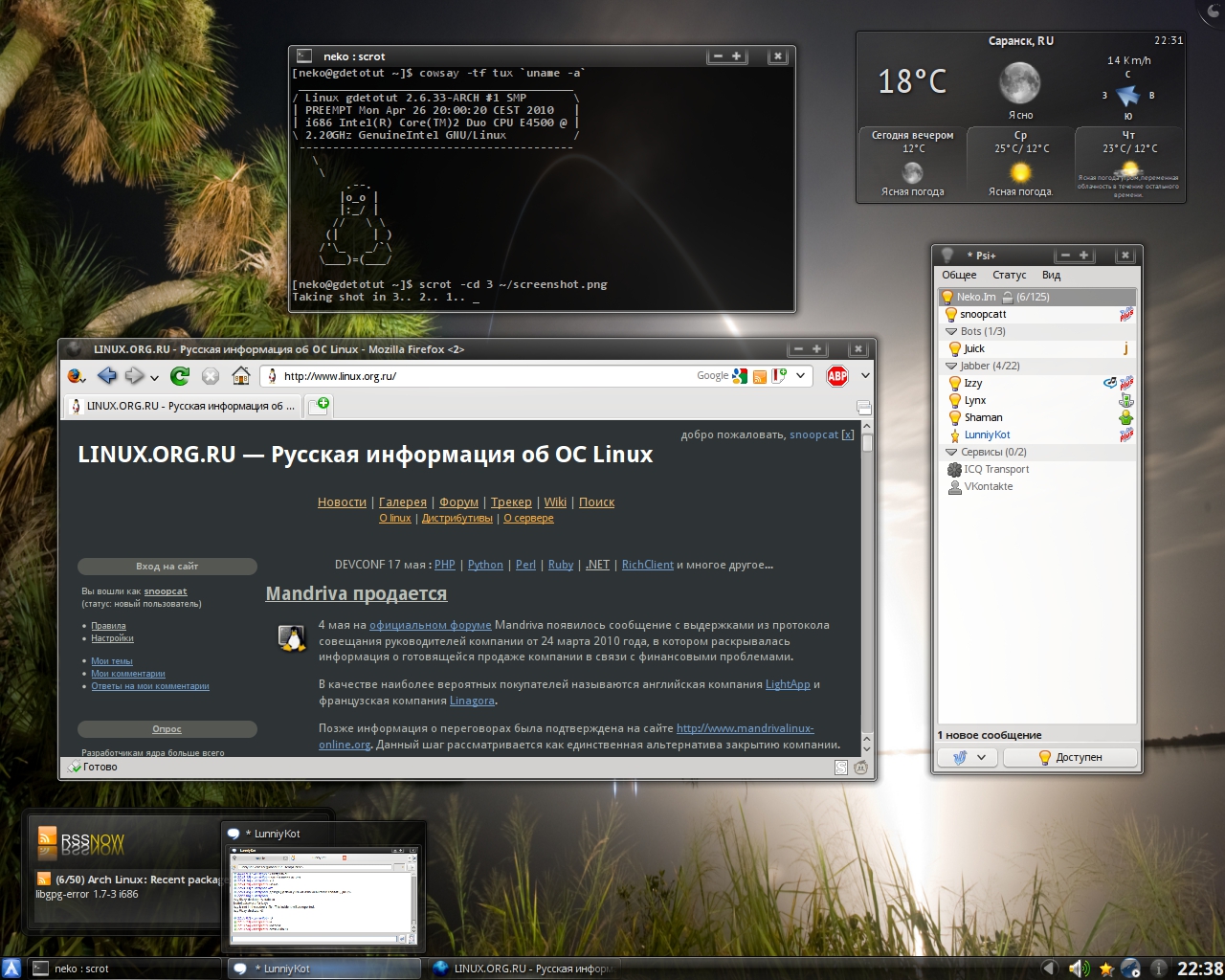Select VKontakte service entry

[x=1037, y=486]
